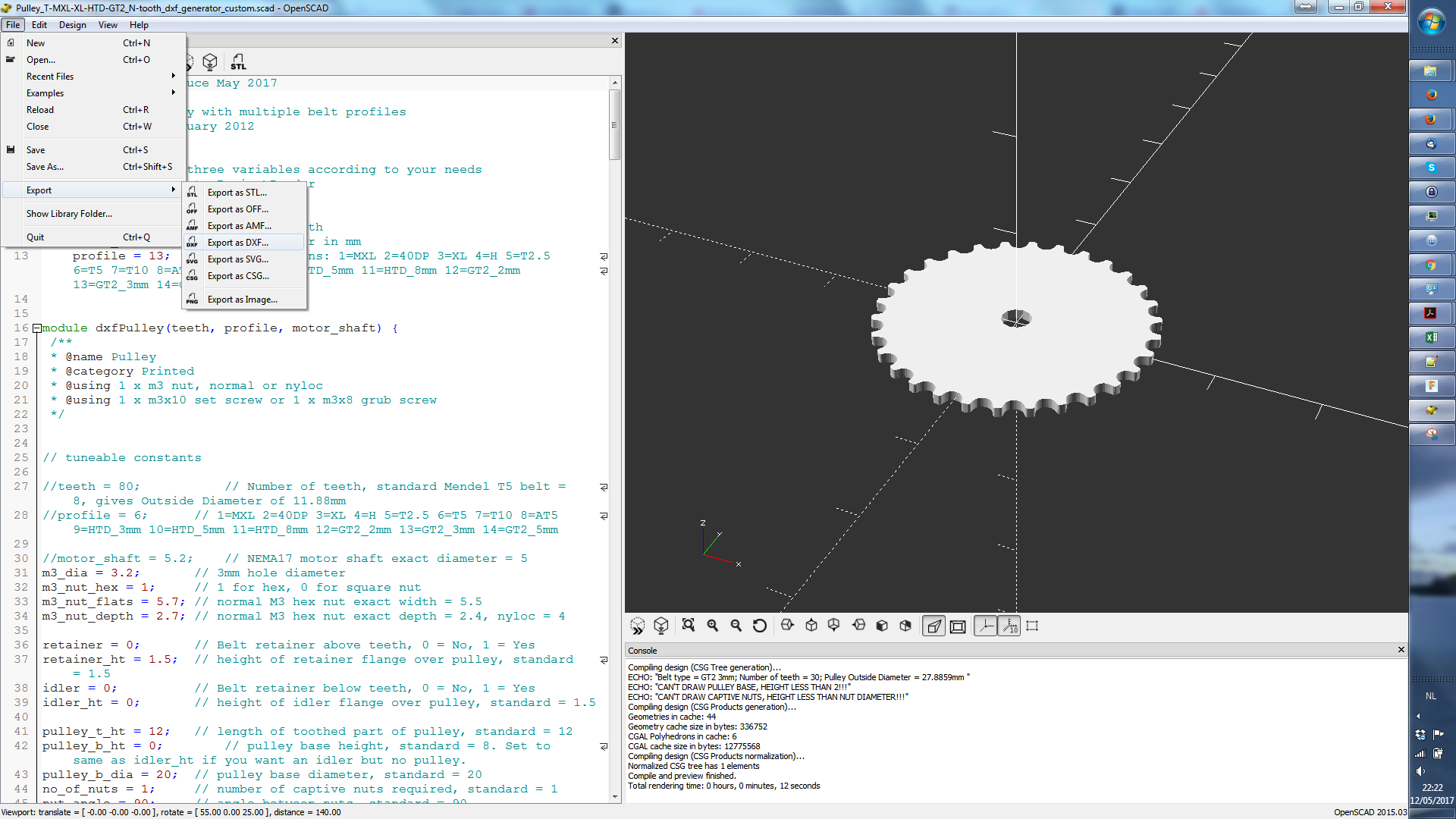Screen dimensions: 1456x819
Task: Toggle Show Scale Markers button
Action: pyautogui.click(x=1009, y=626)
